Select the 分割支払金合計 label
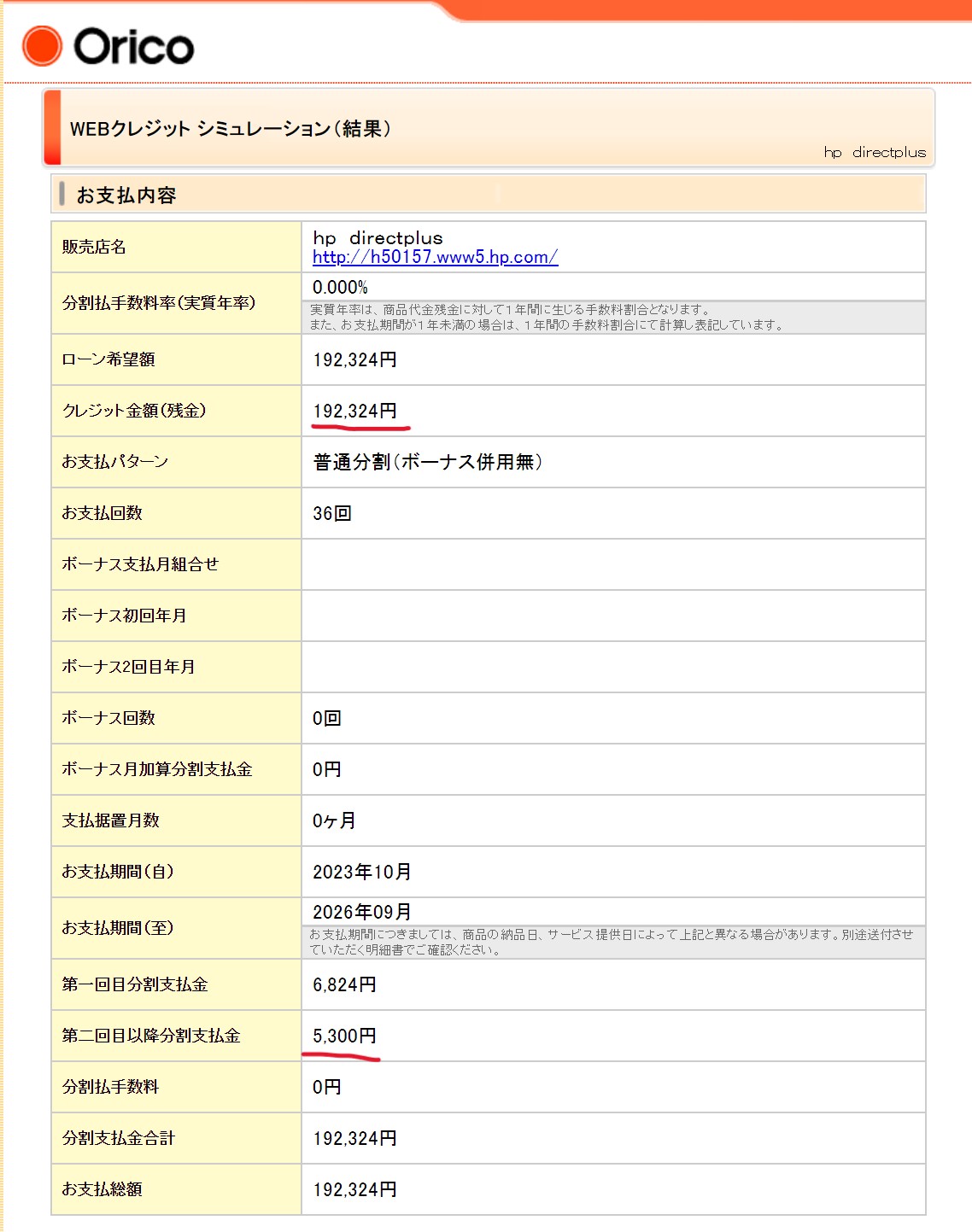972x1232 pixels. pyautogui.click(x=119, y=1138)
